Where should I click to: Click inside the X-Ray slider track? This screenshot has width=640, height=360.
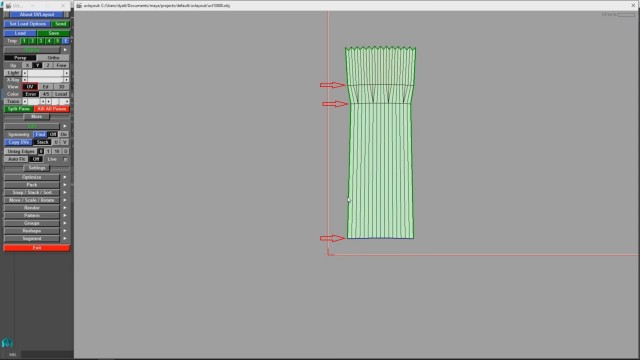(x=45, y=80)
